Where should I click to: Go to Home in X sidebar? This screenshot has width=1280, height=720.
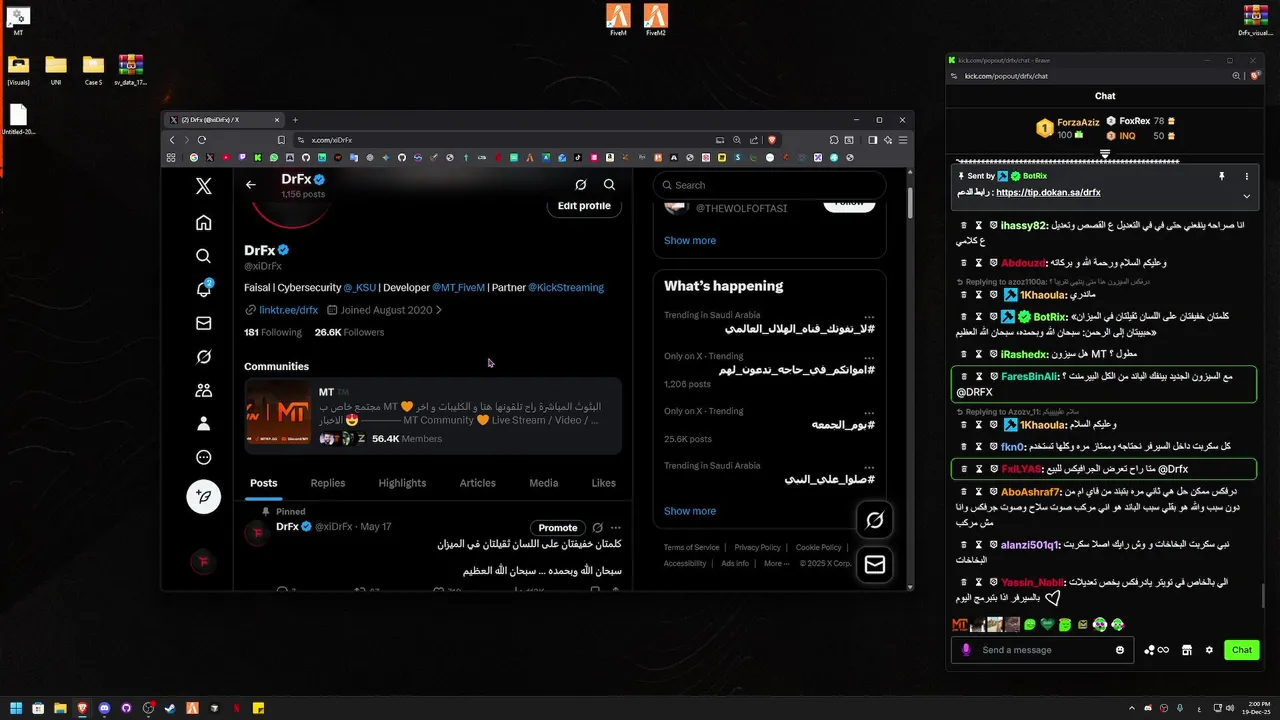(x=204, y=222)
